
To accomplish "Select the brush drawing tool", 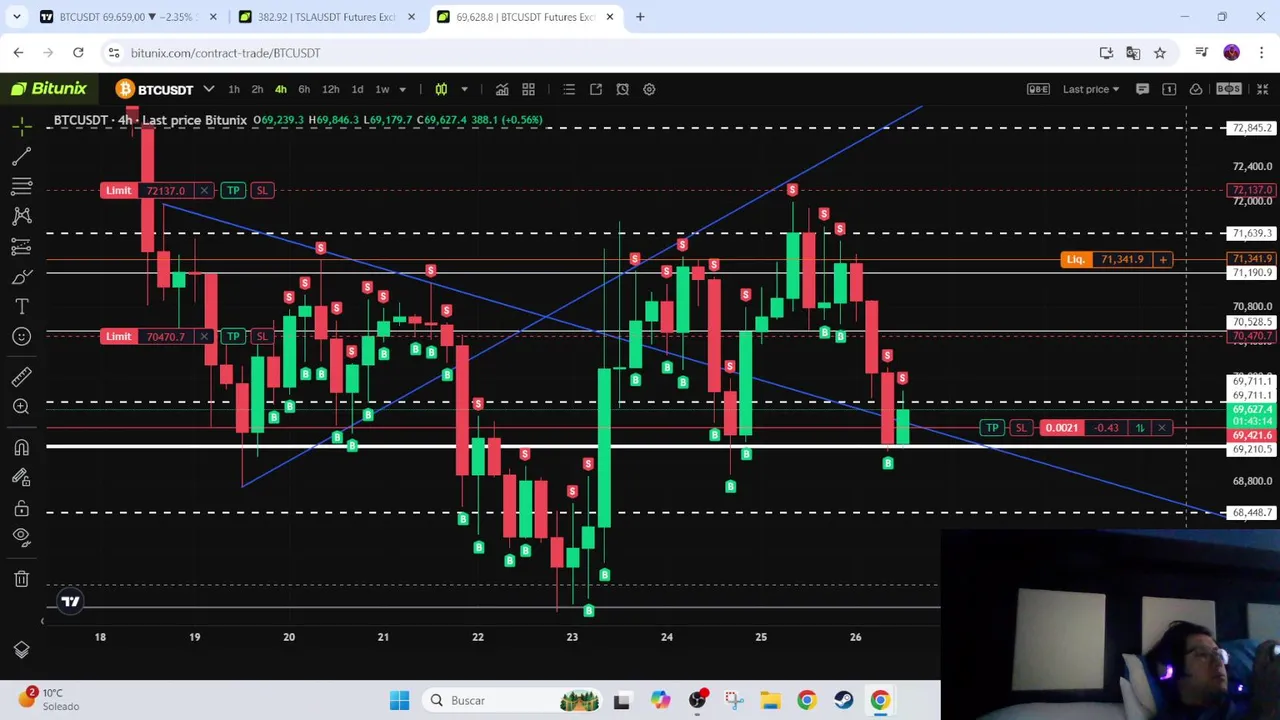I will pyautogui.click(x=21, y=276).
